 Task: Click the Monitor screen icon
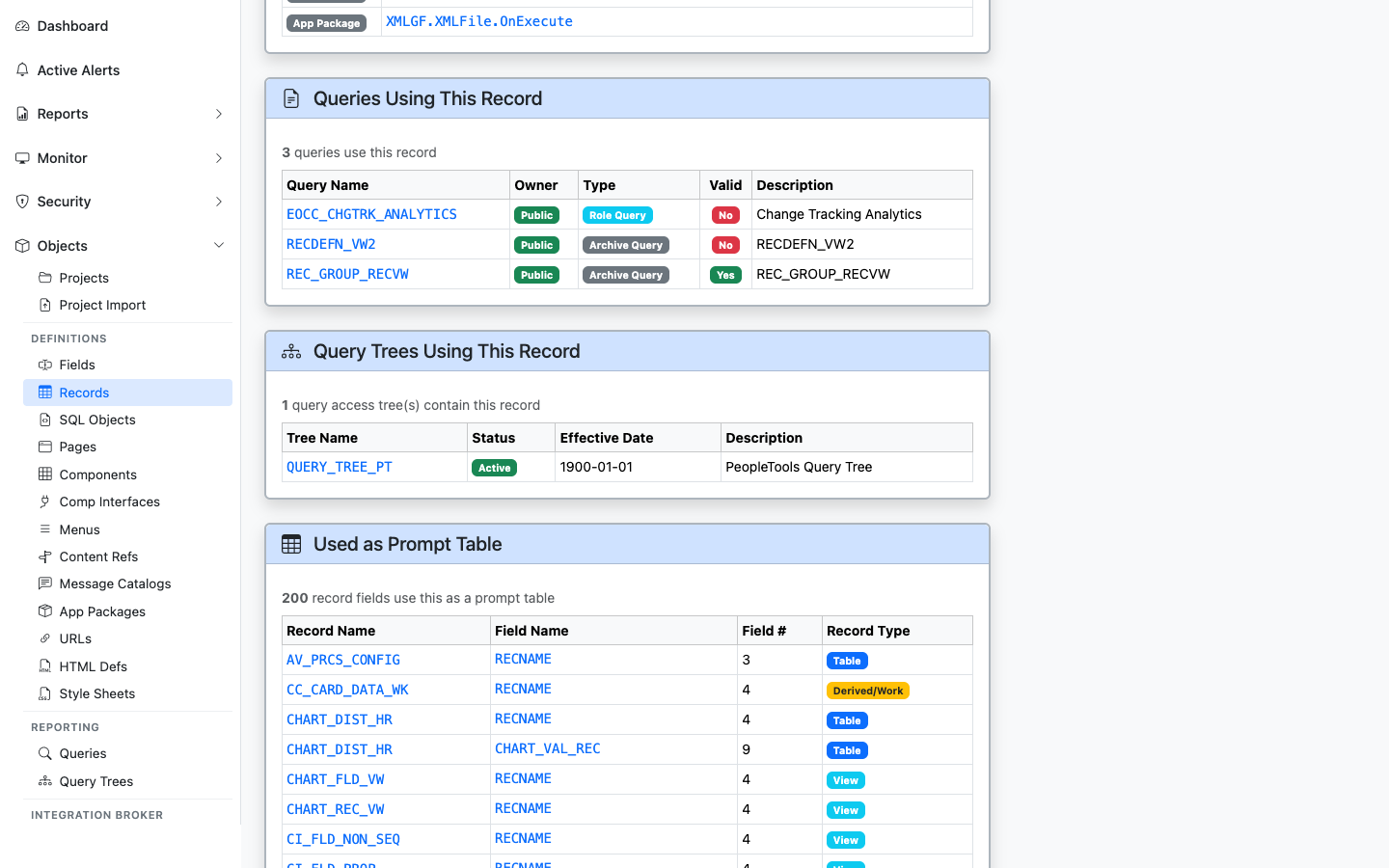tap(22, 158)
